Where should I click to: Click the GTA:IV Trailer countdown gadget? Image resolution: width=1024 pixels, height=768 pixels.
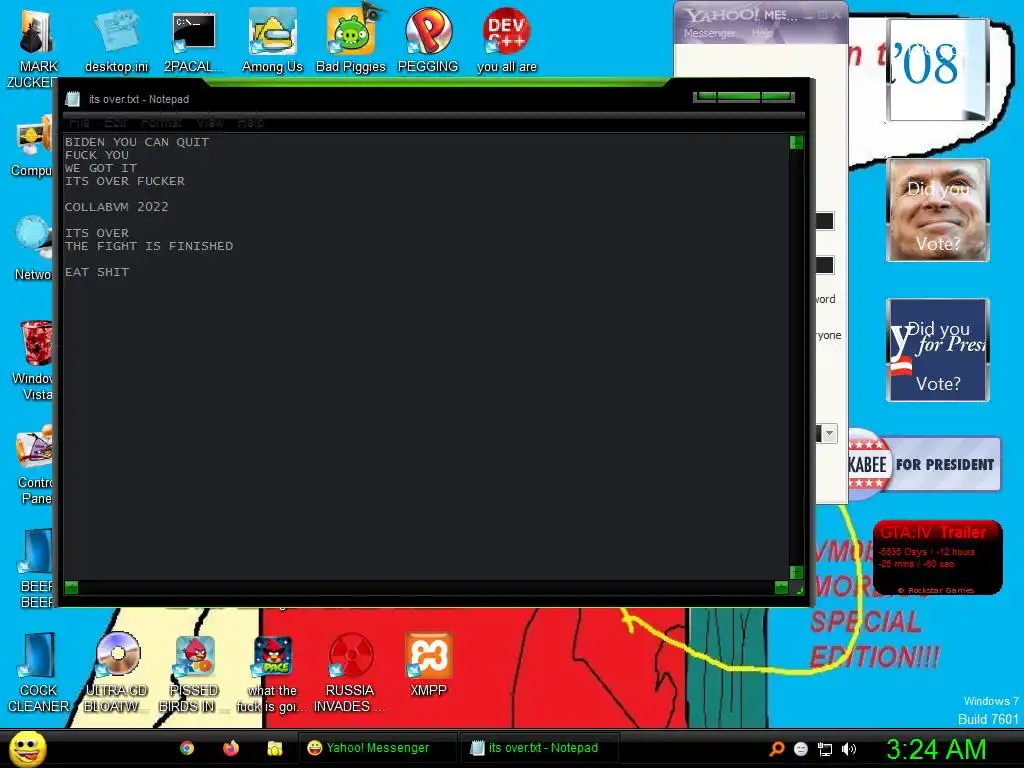pyautogui.click(x=938, y=557)
